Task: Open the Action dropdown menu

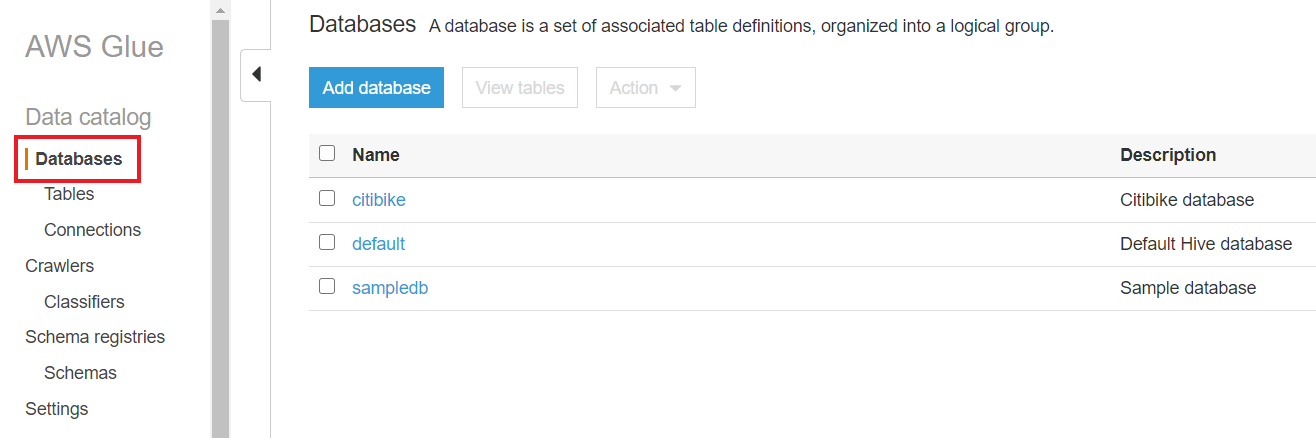Action: (645, 88)
